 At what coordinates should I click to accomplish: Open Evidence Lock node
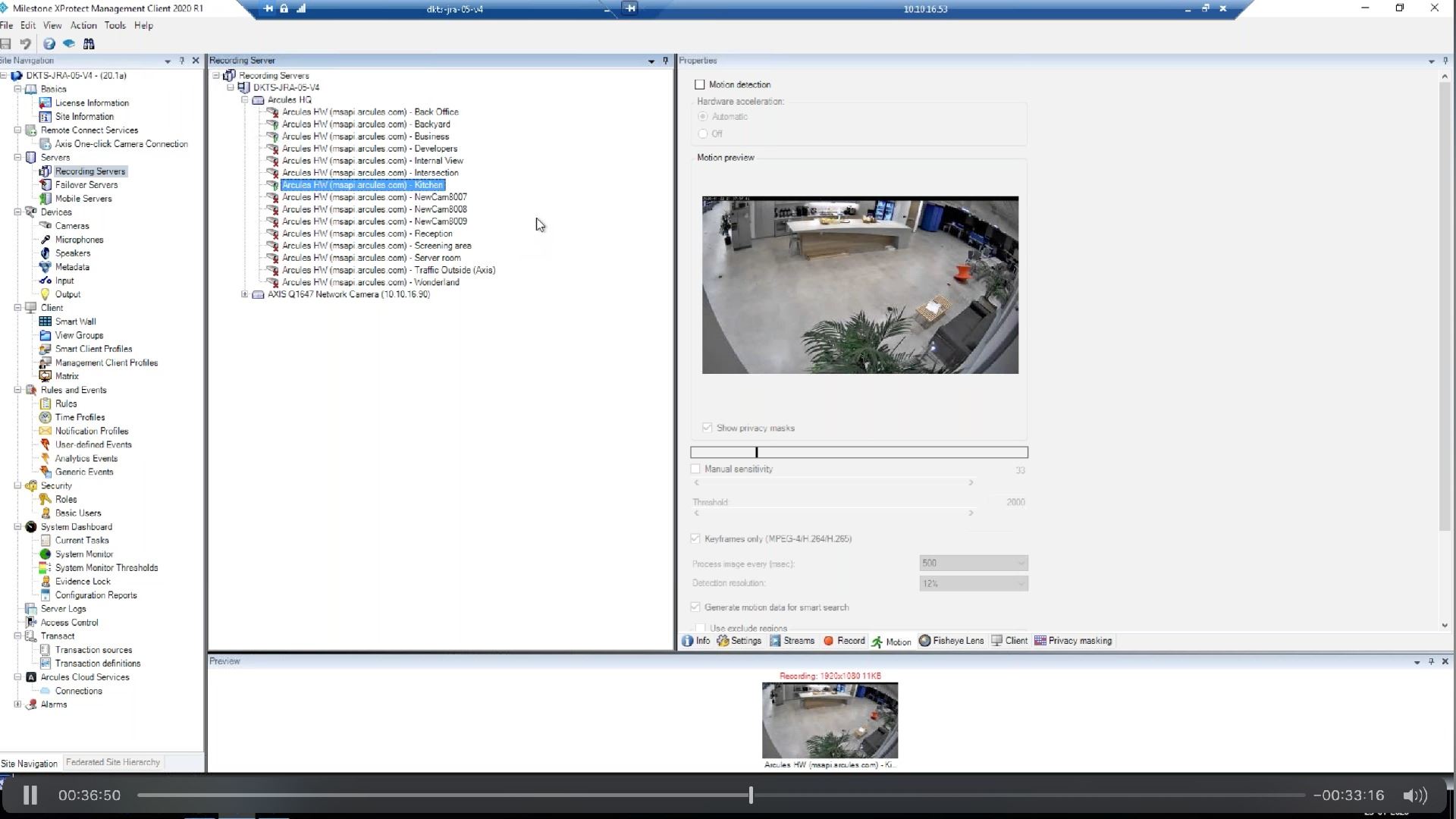pos(83,582)
